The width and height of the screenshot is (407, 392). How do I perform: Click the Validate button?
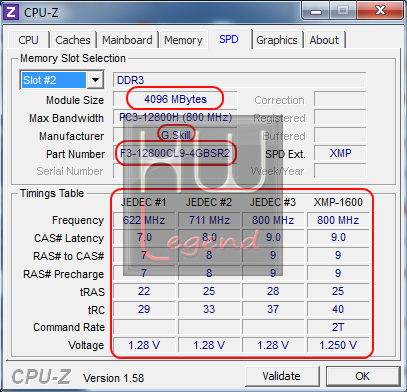(282, 376)
